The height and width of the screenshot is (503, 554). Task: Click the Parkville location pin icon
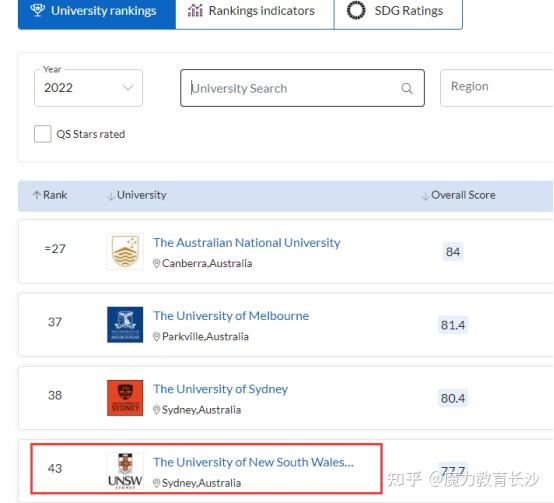point(157,337)
